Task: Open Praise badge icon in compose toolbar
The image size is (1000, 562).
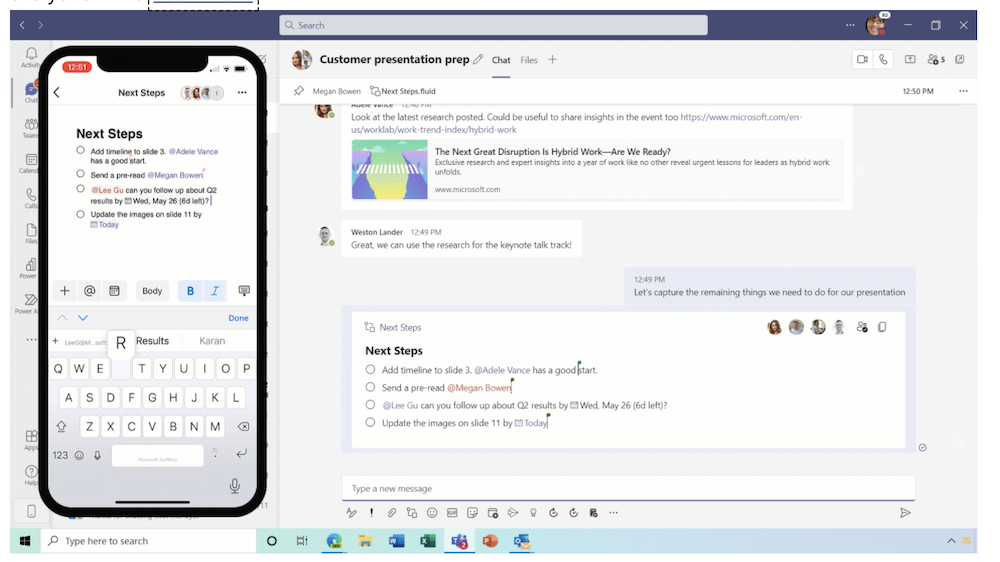Action: [x=533, y=513]
